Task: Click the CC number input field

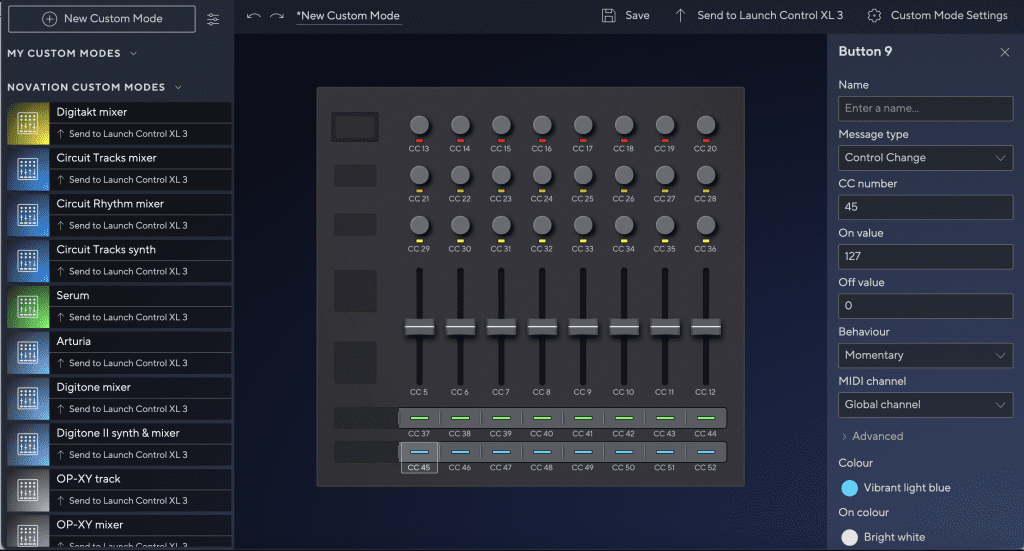Action: pyautogui.click(x=925, y=207)
